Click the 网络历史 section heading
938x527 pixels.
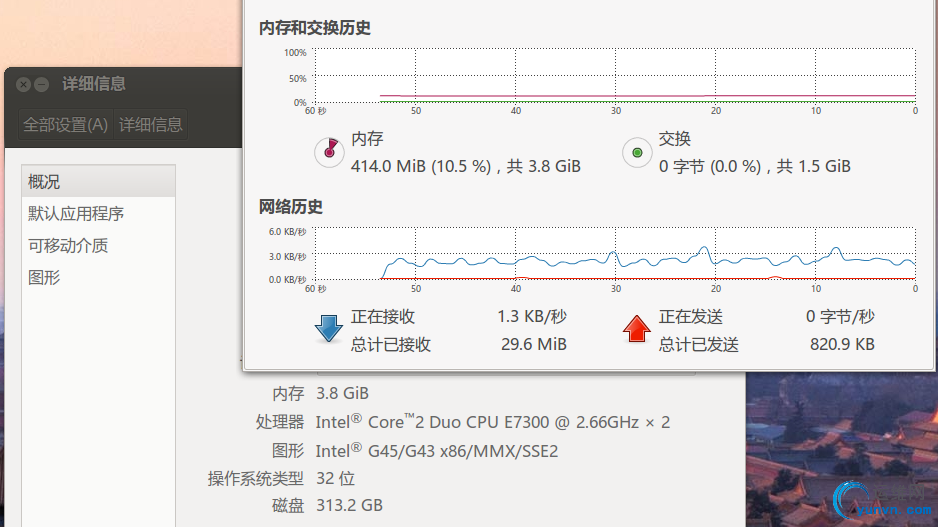(291, 207)
